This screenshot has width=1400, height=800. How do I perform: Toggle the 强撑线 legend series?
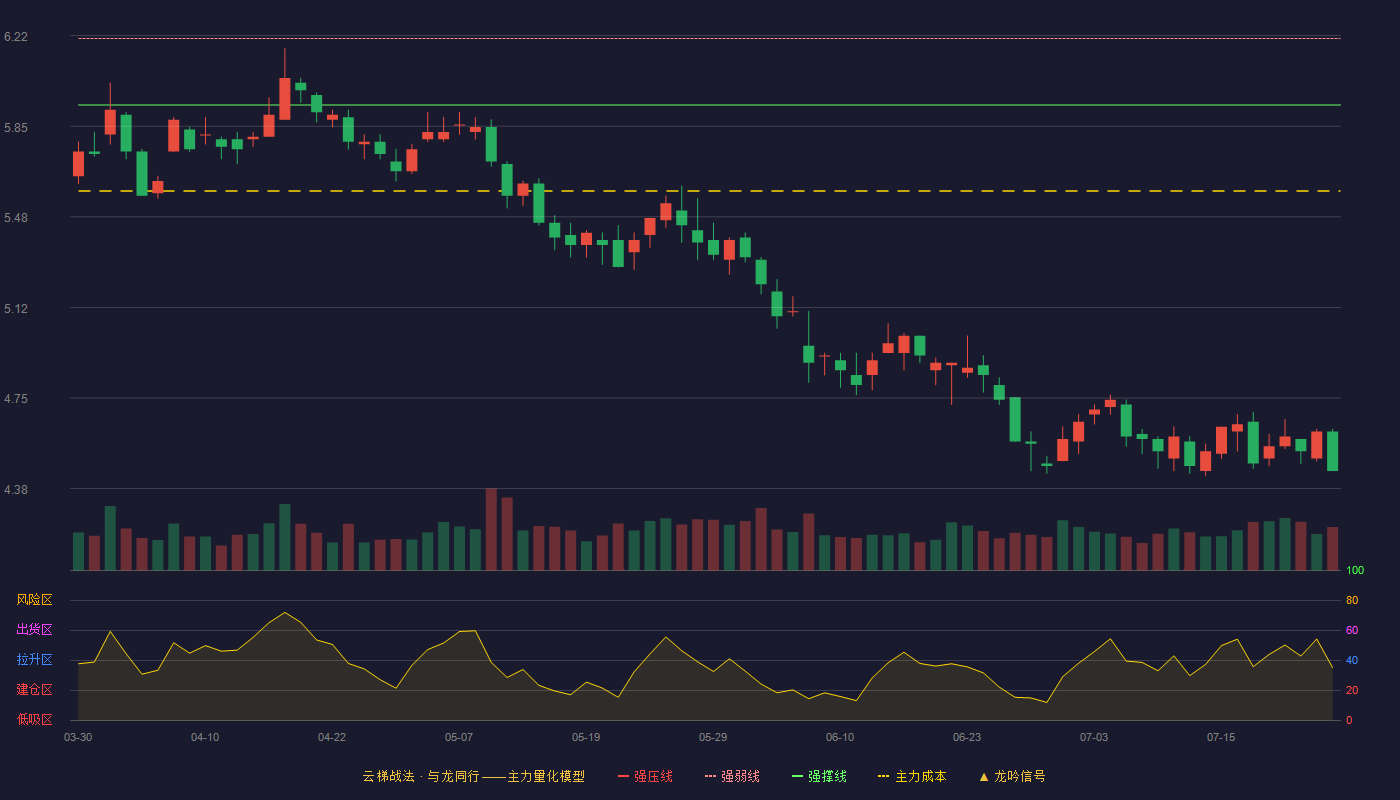click(818, 776)
